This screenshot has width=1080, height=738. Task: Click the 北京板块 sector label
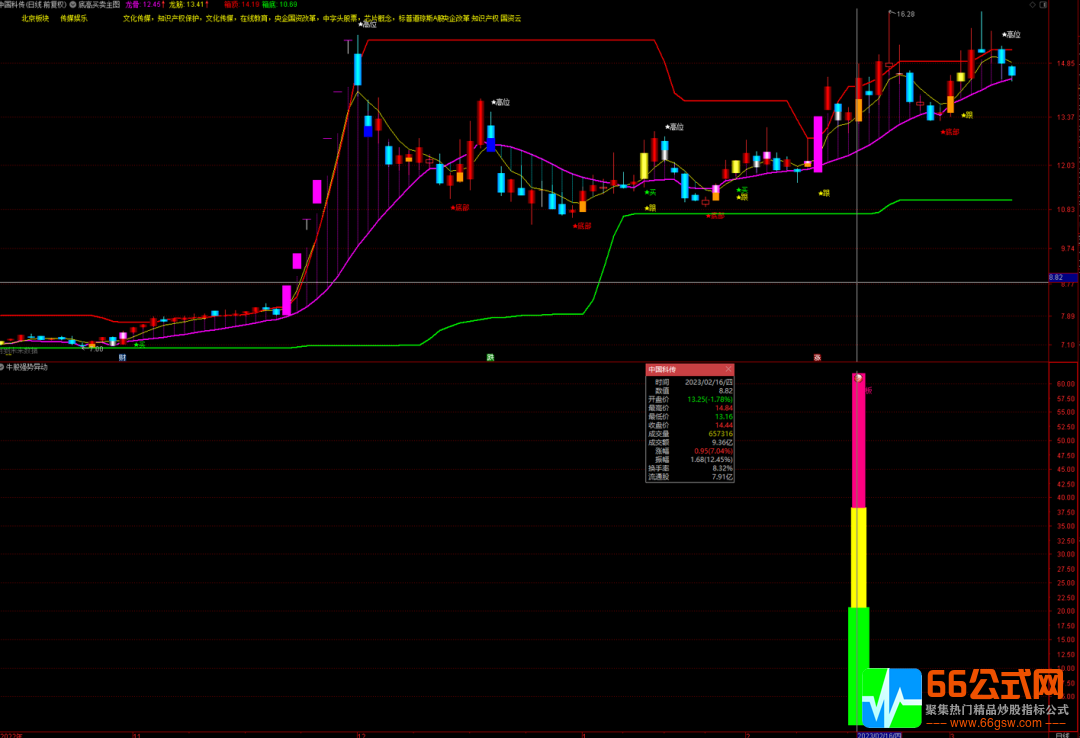tap(35, 19)
